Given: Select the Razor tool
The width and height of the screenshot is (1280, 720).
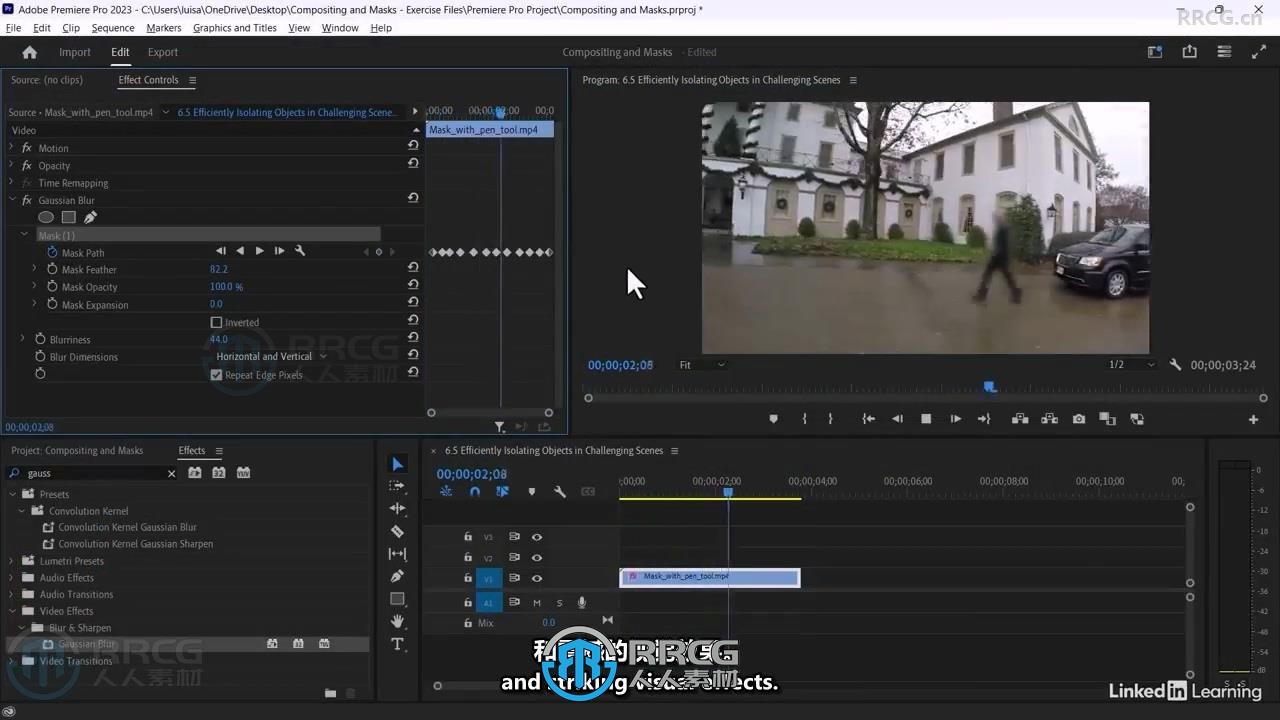Looking at the screenshot, I should pyautogui.click(x=397, y=531).
